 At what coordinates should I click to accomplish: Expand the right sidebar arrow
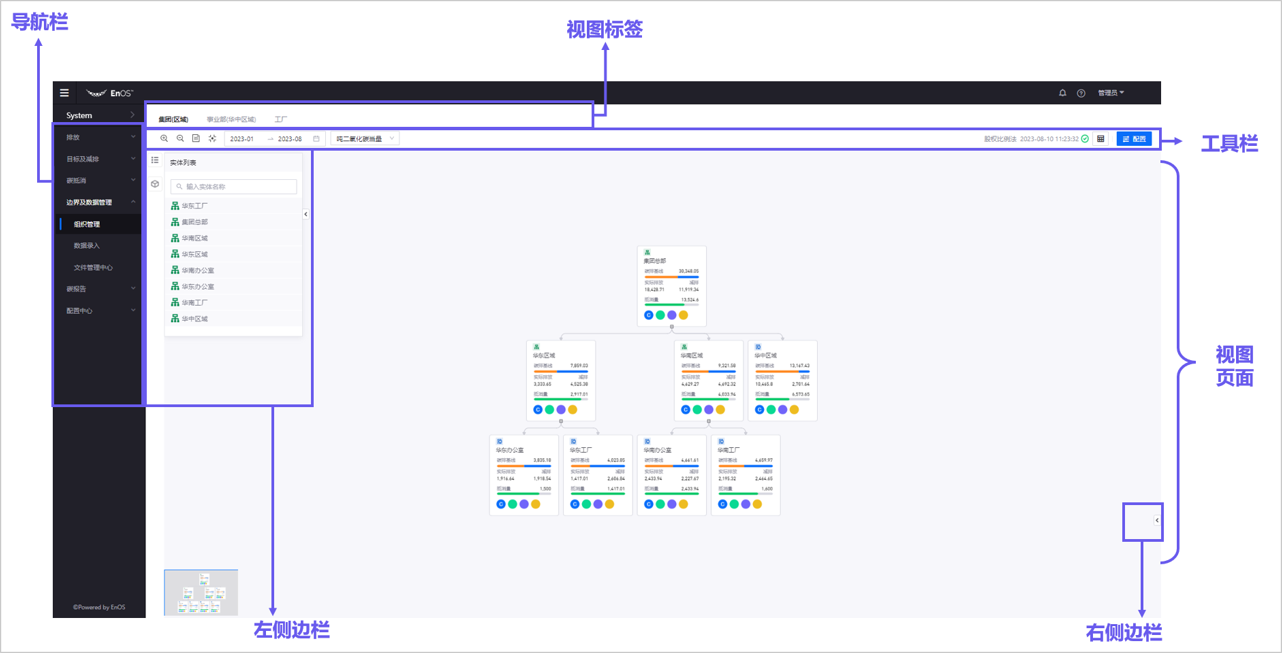coord(1157,520)
